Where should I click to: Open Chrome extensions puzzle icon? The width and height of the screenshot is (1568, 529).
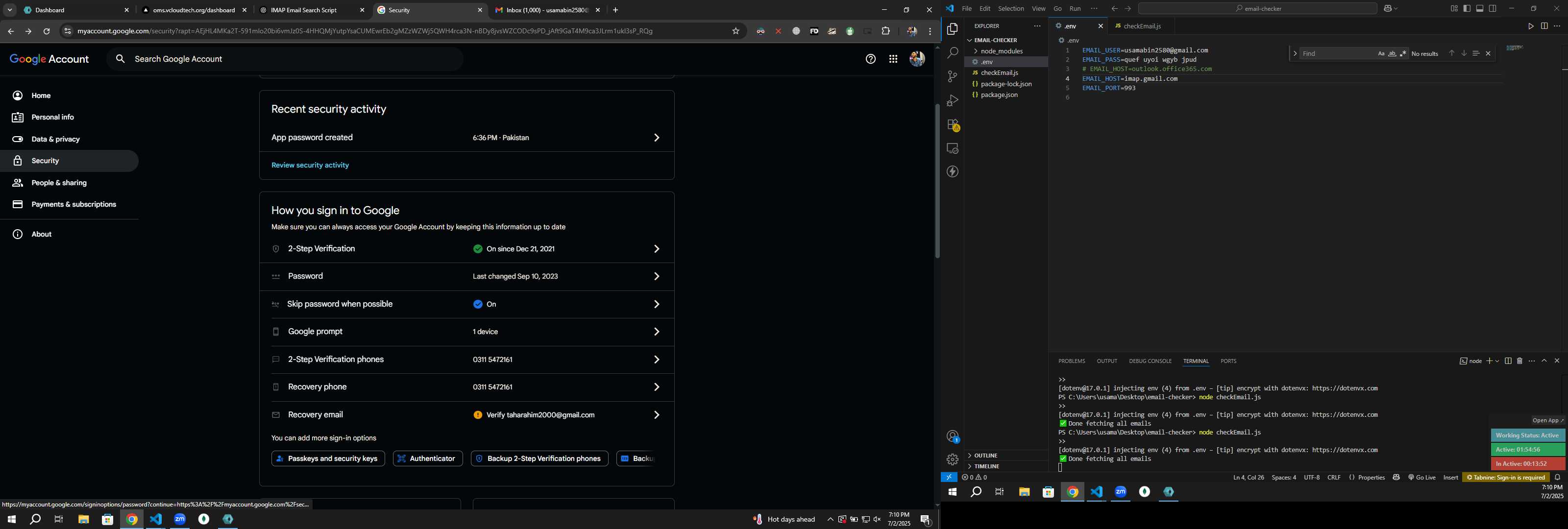click(x=885, y=31)
